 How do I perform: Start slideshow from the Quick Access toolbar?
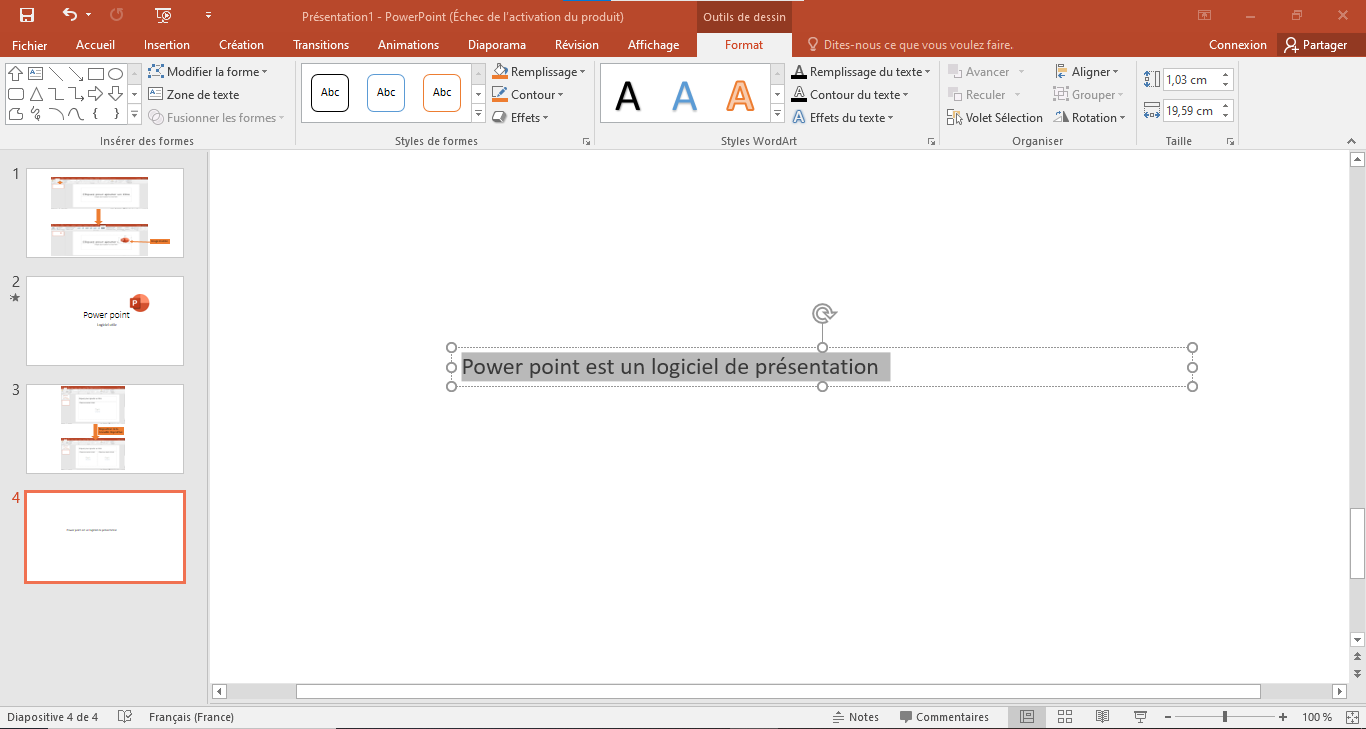164,15
